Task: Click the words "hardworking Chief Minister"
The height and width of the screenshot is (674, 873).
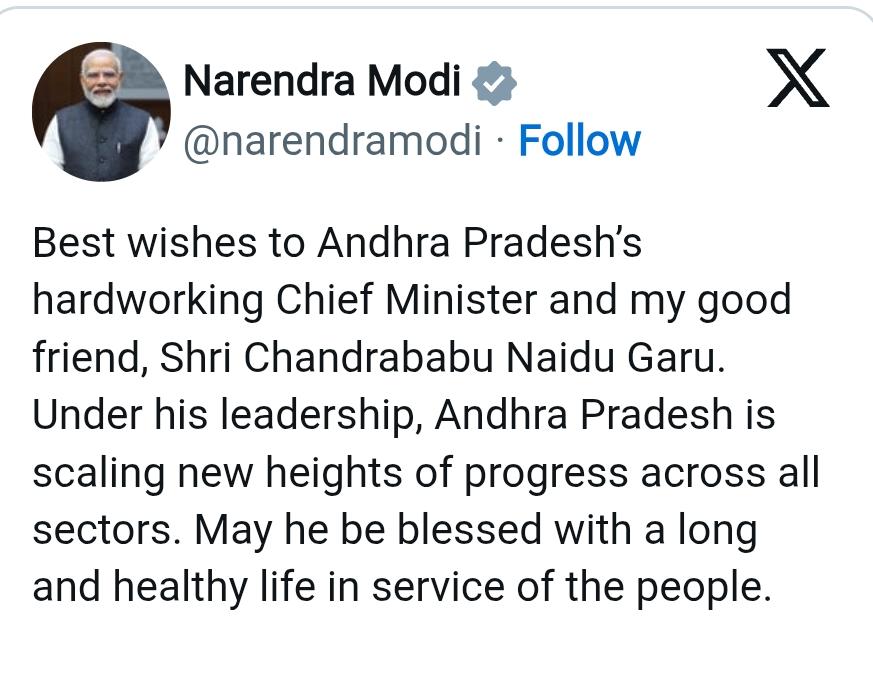Action: pos(267,300)
